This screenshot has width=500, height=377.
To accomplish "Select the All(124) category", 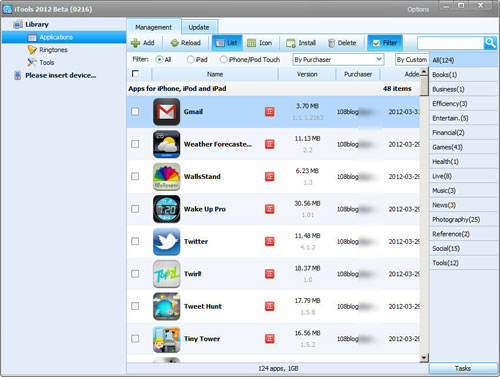I will pyautogui.click(x=464, y=60).
